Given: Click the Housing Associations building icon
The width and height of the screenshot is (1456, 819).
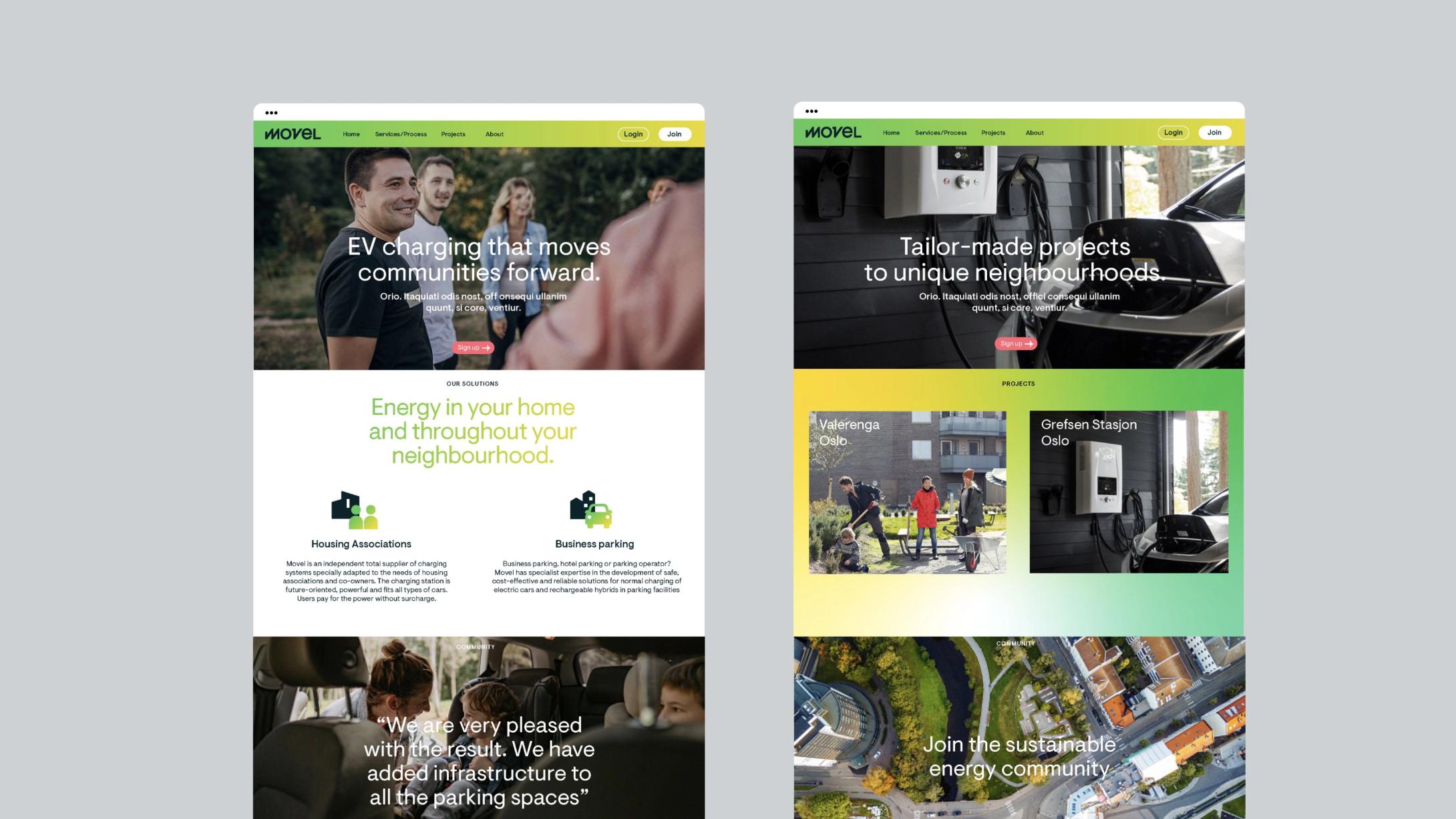Looking at the screenshot, I should tap(354, 510).
